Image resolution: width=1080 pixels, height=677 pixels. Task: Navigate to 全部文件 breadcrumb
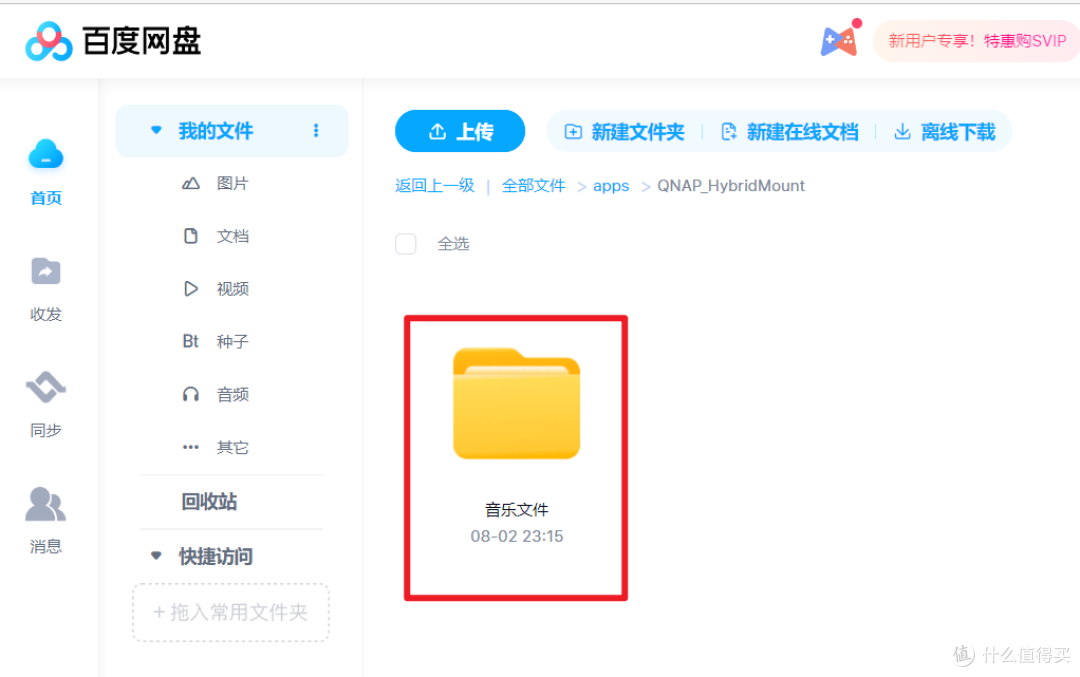(x=534, y=185)
